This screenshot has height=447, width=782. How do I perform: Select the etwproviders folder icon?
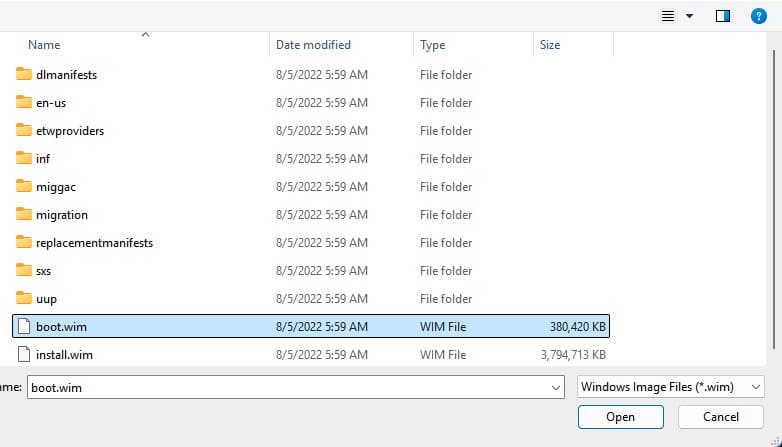(x=25, y=131)
